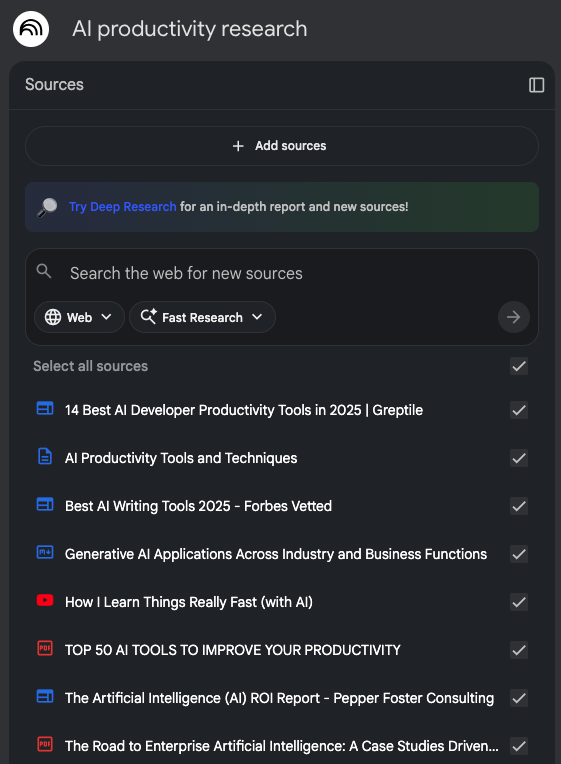
Task: Uncheck Road to Enterprise AI source checkbox
Action: pos(519,746)
